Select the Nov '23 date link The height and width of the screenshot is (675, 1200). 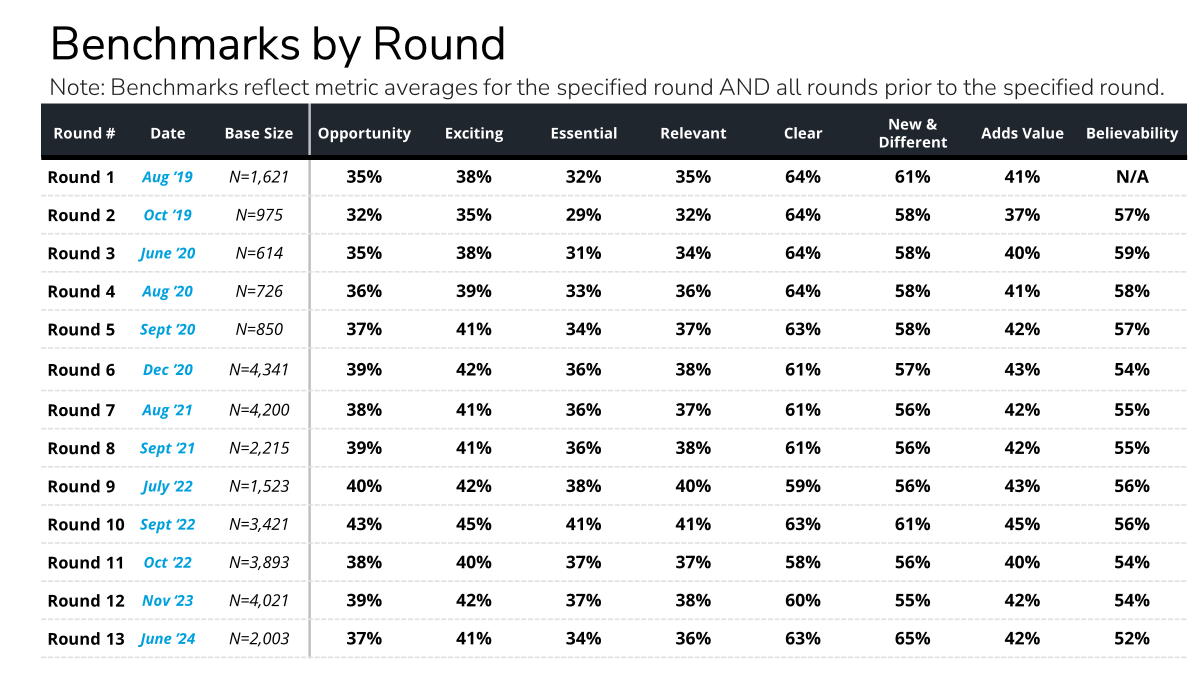167,601
